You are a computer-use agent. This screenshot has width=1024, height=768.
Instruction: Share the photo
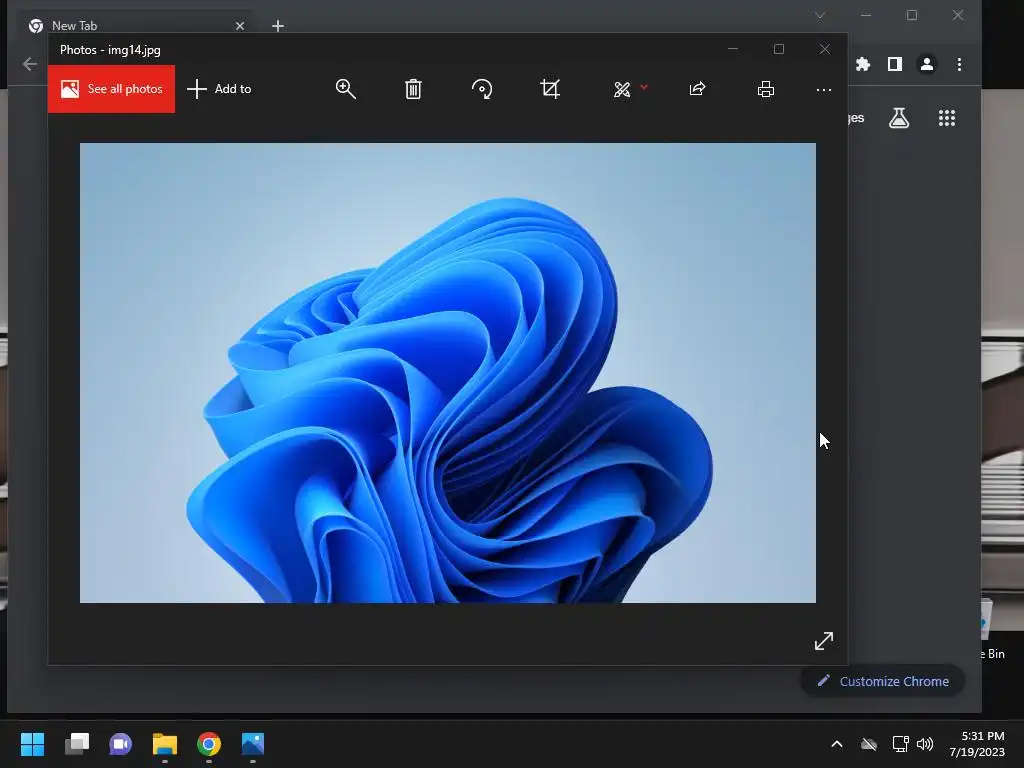point(697,89)
